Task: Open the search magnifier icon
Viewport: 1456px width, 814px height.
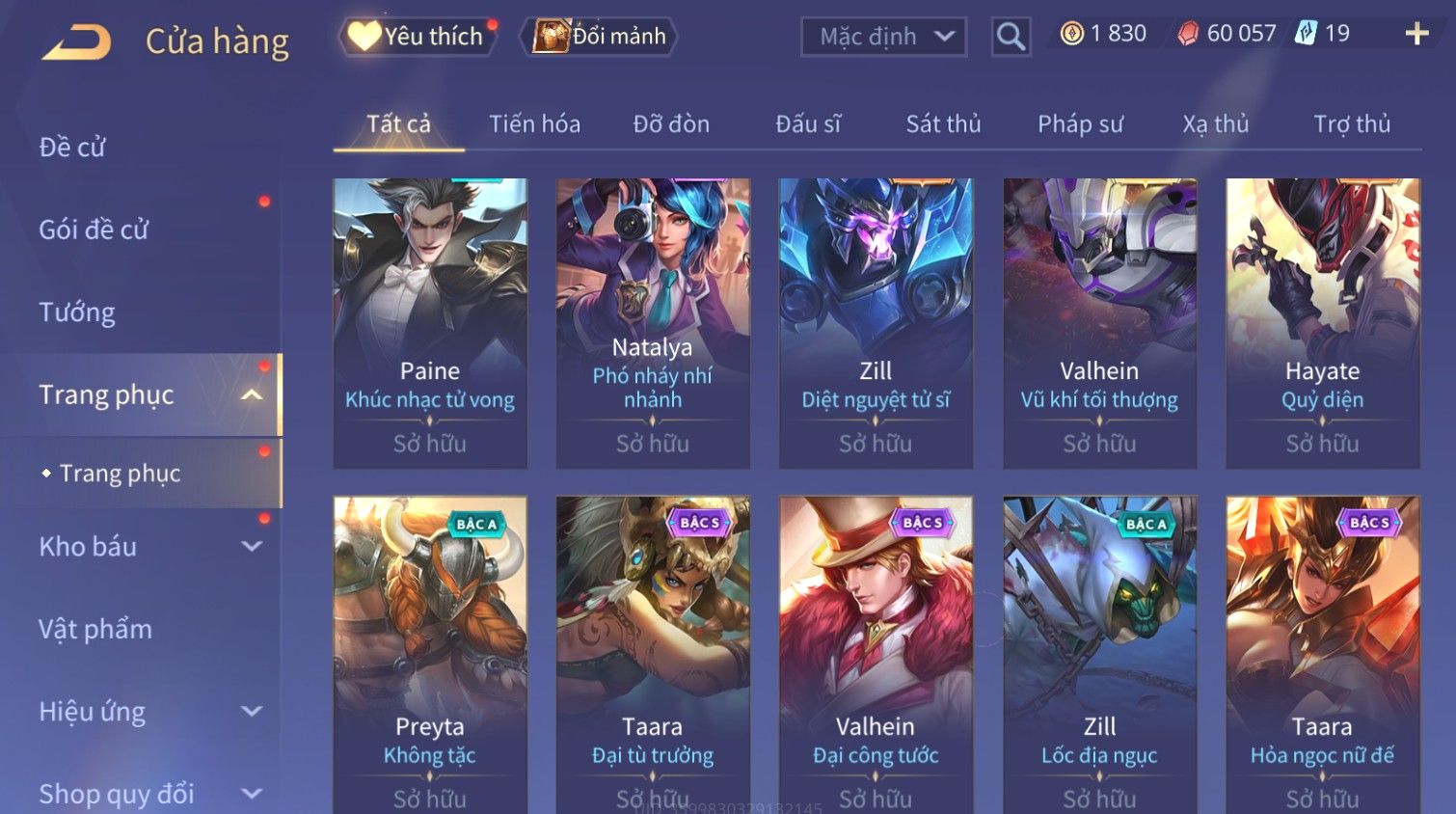Action: [x=1011, y=37]
